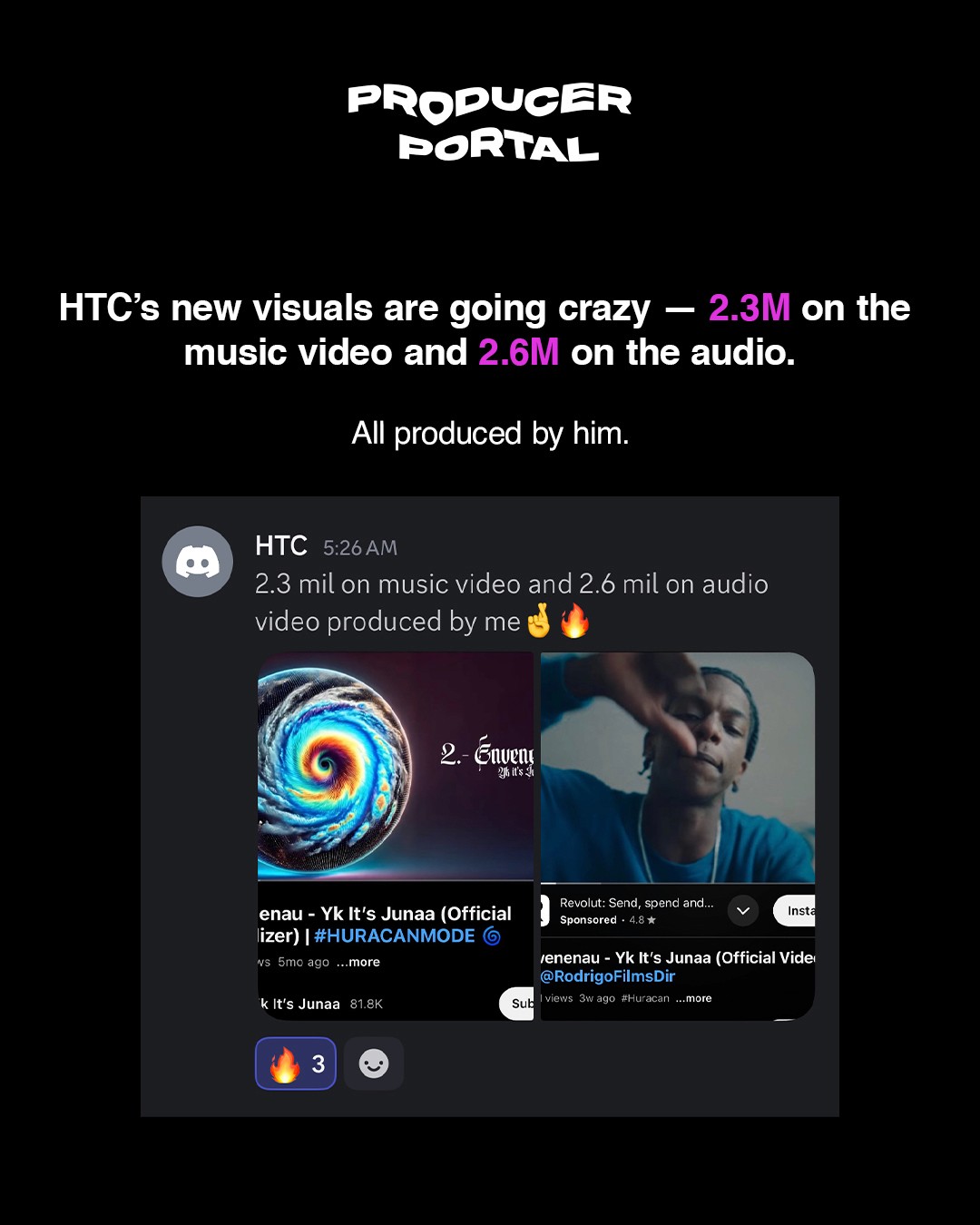Click the 5:26 AM message timestamp
This screenshot has height=1225, width=980.
pos(360,548)
